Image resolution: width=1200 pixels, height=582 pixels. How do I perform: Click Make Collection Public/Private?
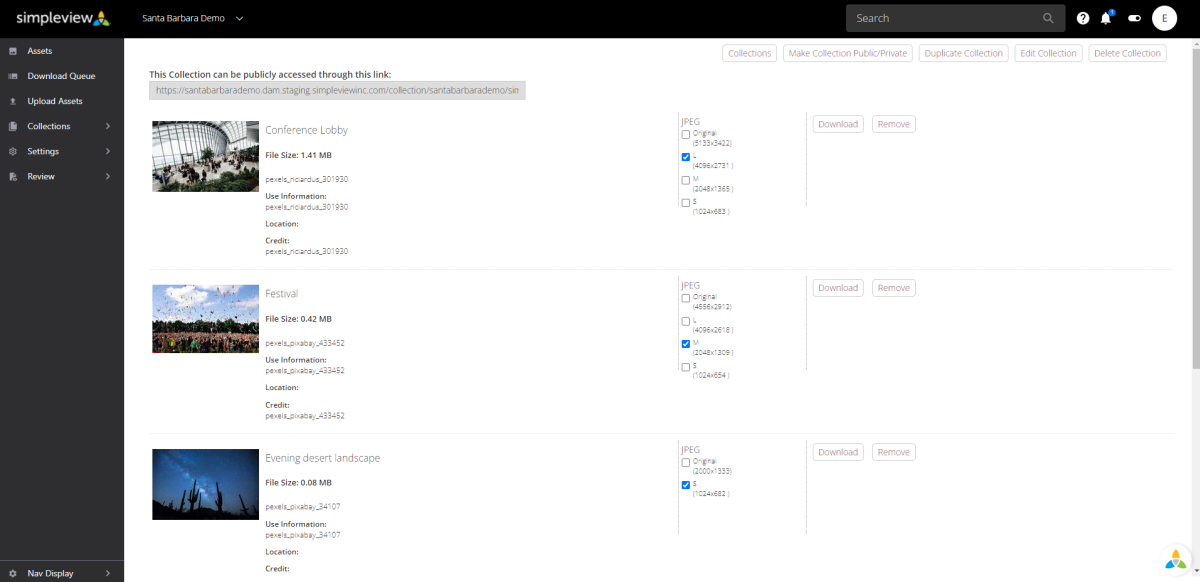point(848,53)
